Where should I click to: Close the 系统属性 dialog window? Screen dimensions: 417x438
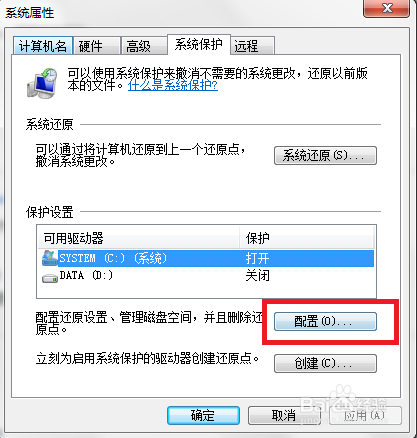coord(386,8)
